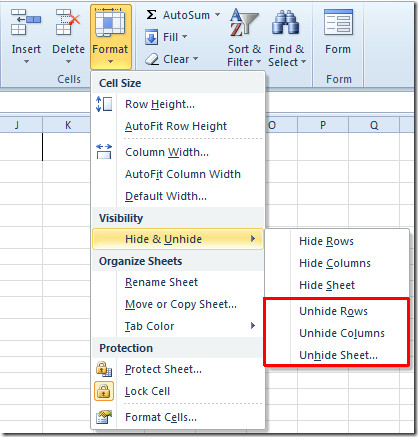Choose Rename Sheet
Viewport: 418px width, 437px height.
point(178,282)
